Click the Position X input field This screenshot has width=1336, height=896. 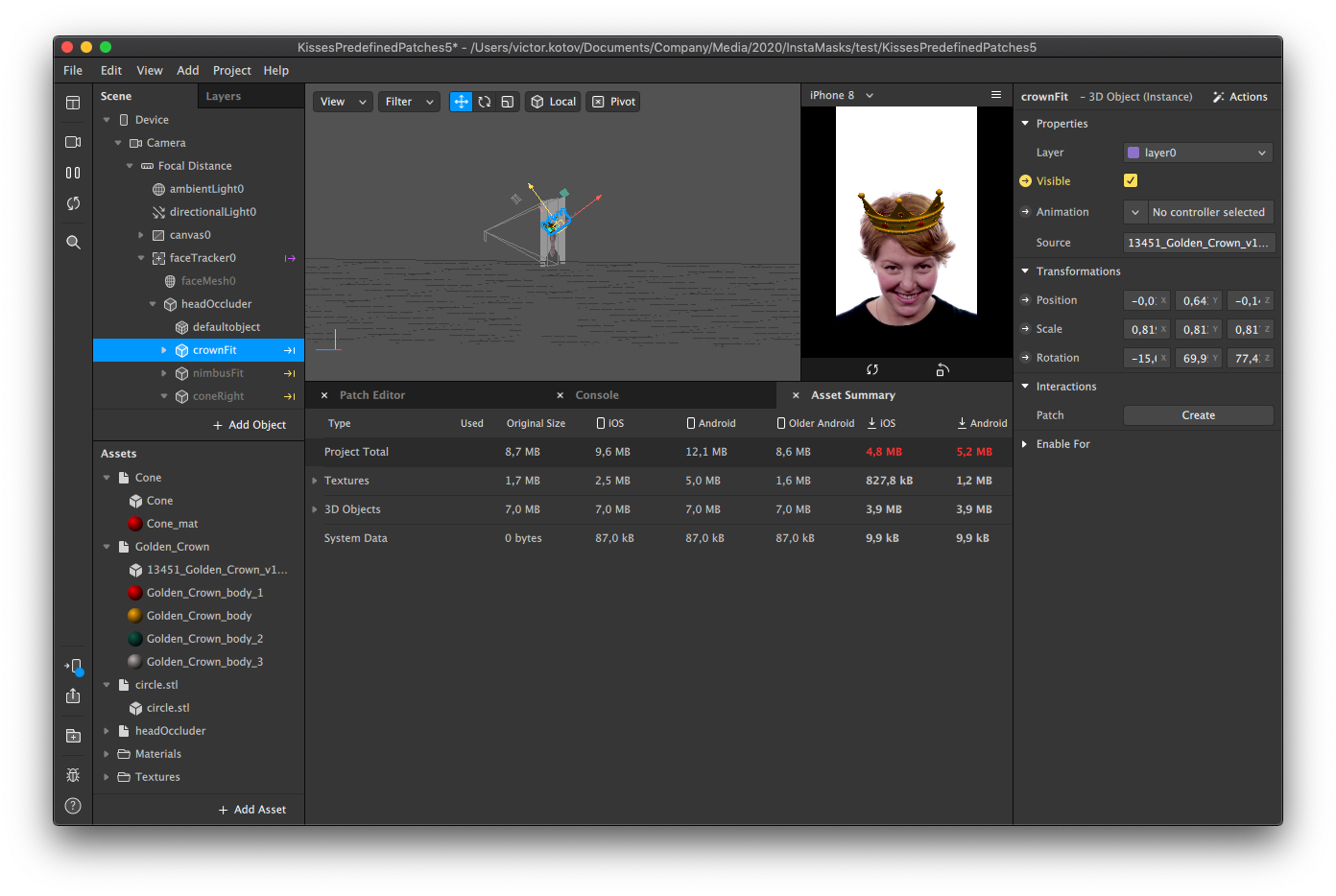click(1144, 300)
